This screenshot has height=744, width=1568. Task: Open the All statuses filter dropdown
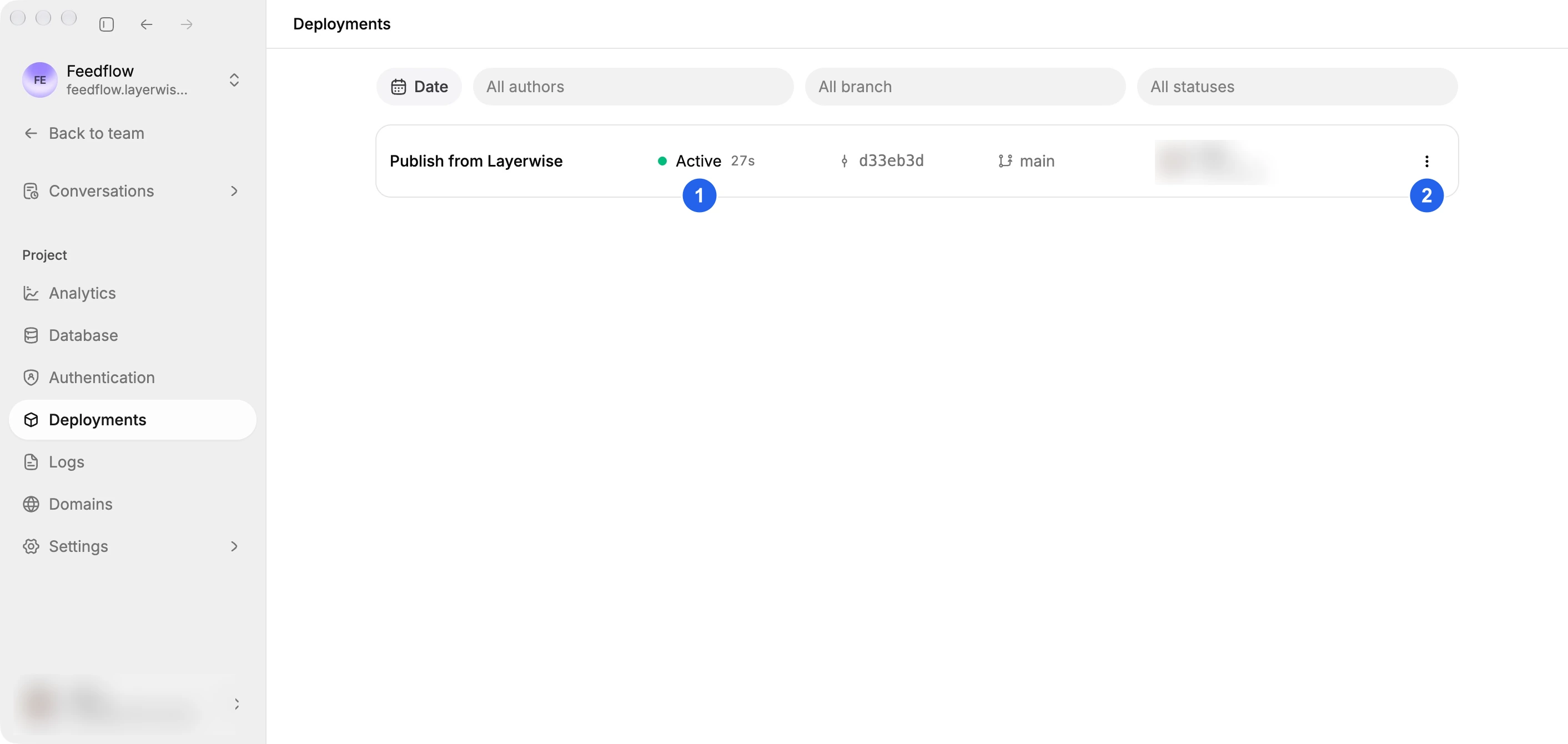[1297, 87]
